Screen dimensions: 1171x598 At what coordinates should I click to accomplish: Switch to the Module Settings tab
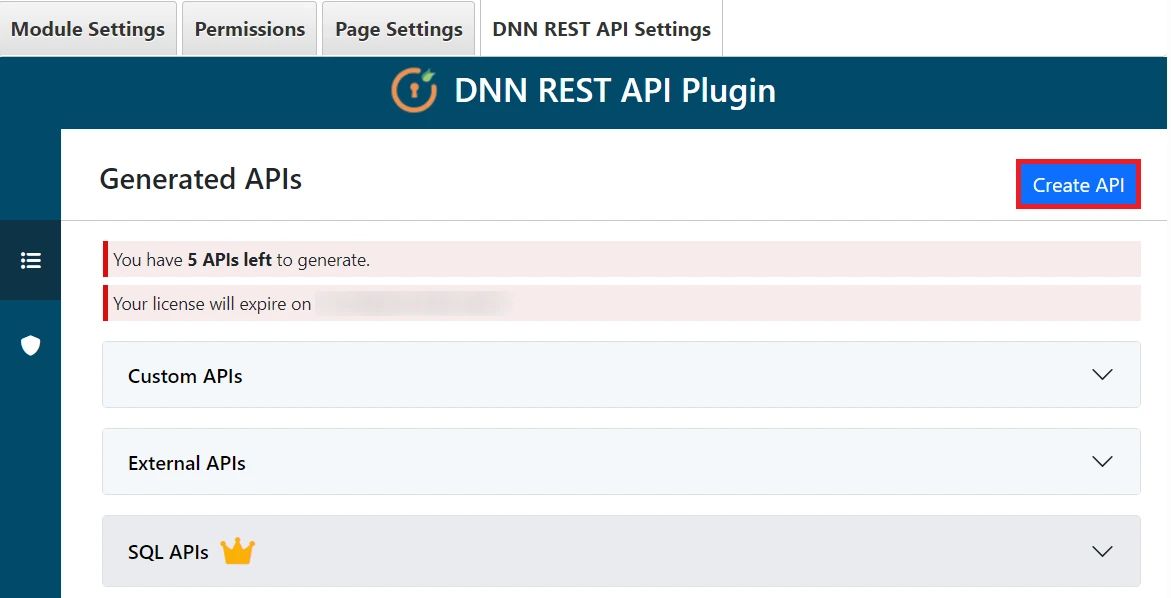(88, 28)
